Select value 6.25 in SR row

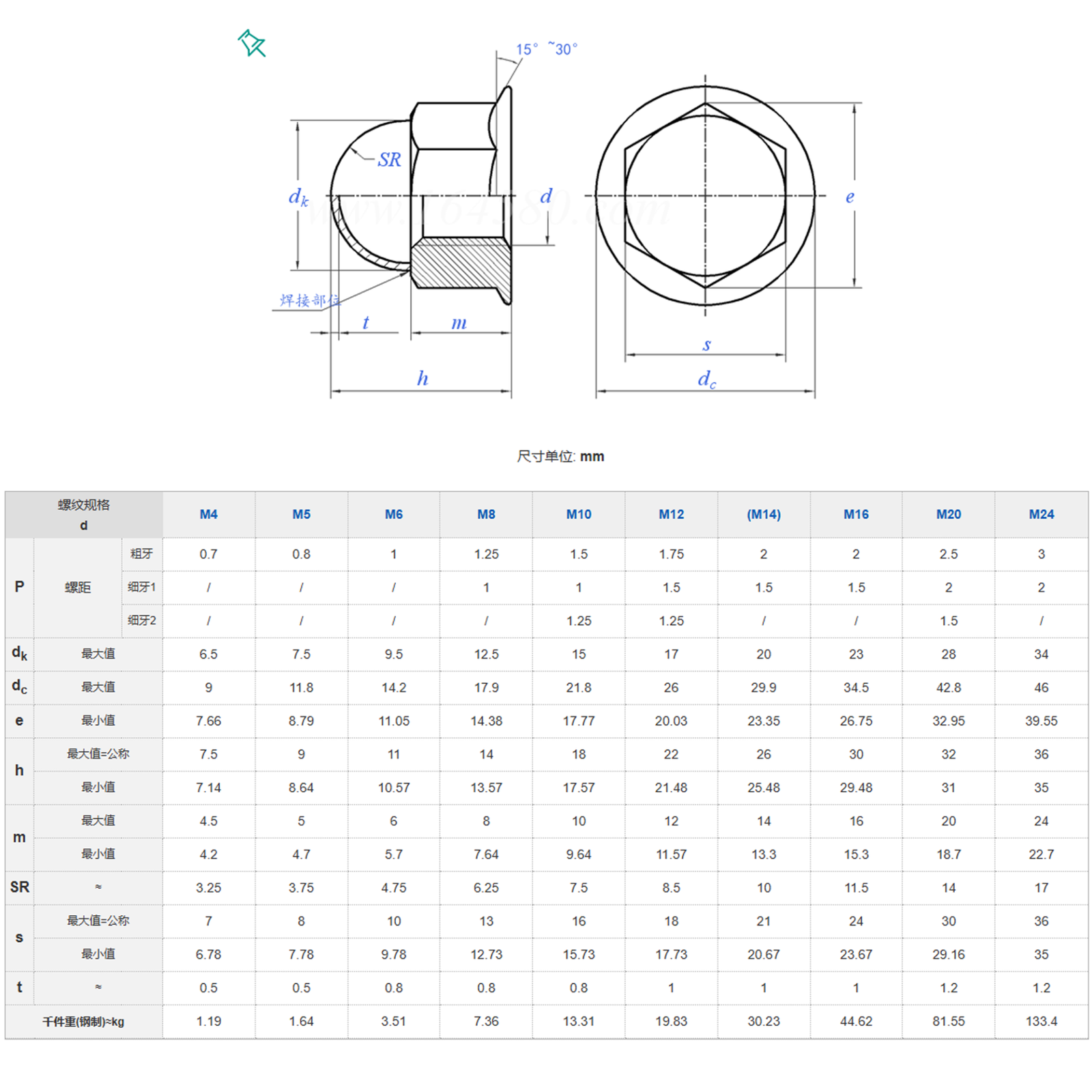(486, 888)
